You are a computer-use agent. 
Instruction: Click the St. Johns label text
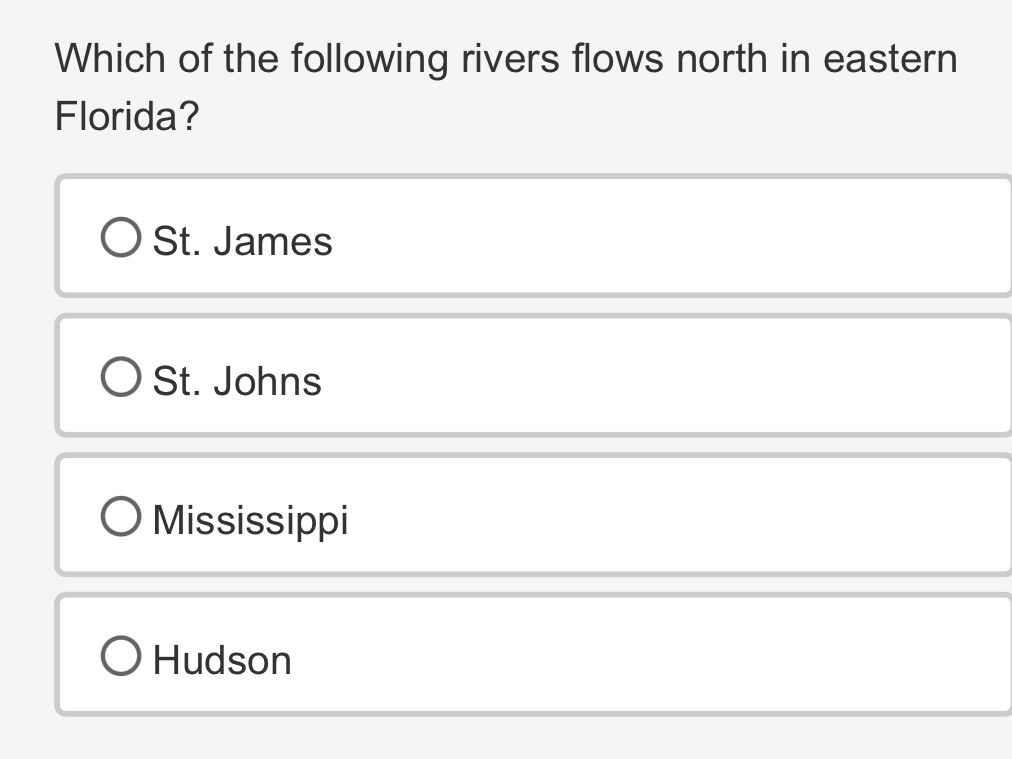click(236, 380)
